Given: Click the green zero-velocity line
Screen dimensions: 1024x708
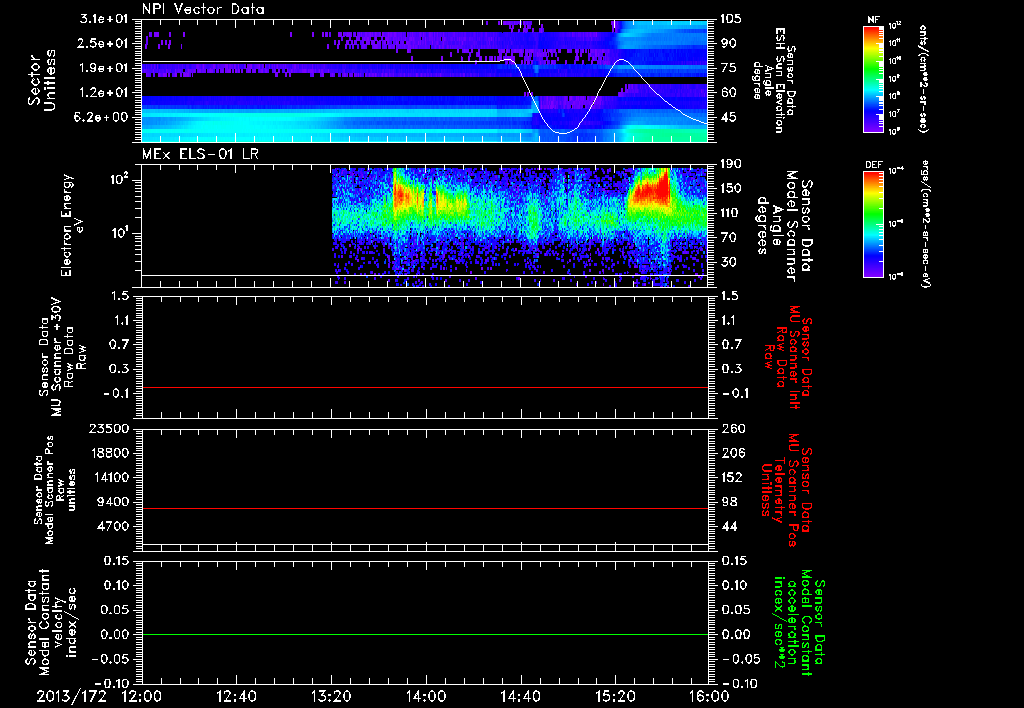Looking at the screenshot, I should [425, 634].
